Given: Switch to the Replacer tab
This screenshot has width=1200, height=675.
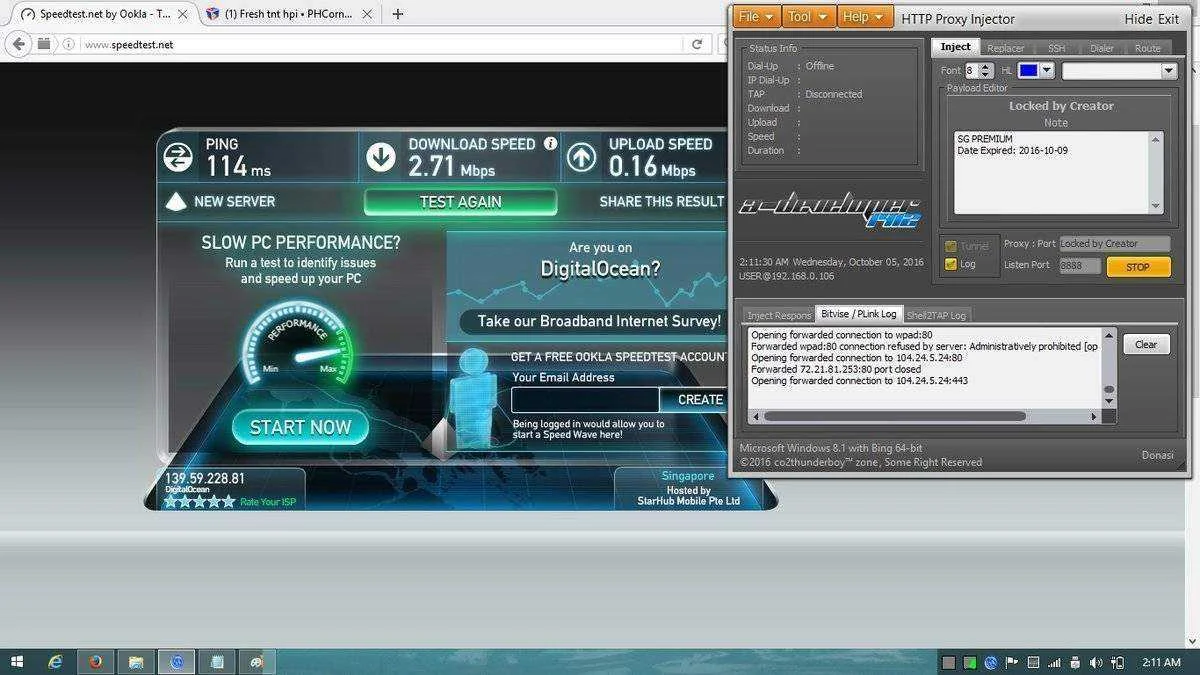Looking at the screenshot, I should [x=1005, y=48].
